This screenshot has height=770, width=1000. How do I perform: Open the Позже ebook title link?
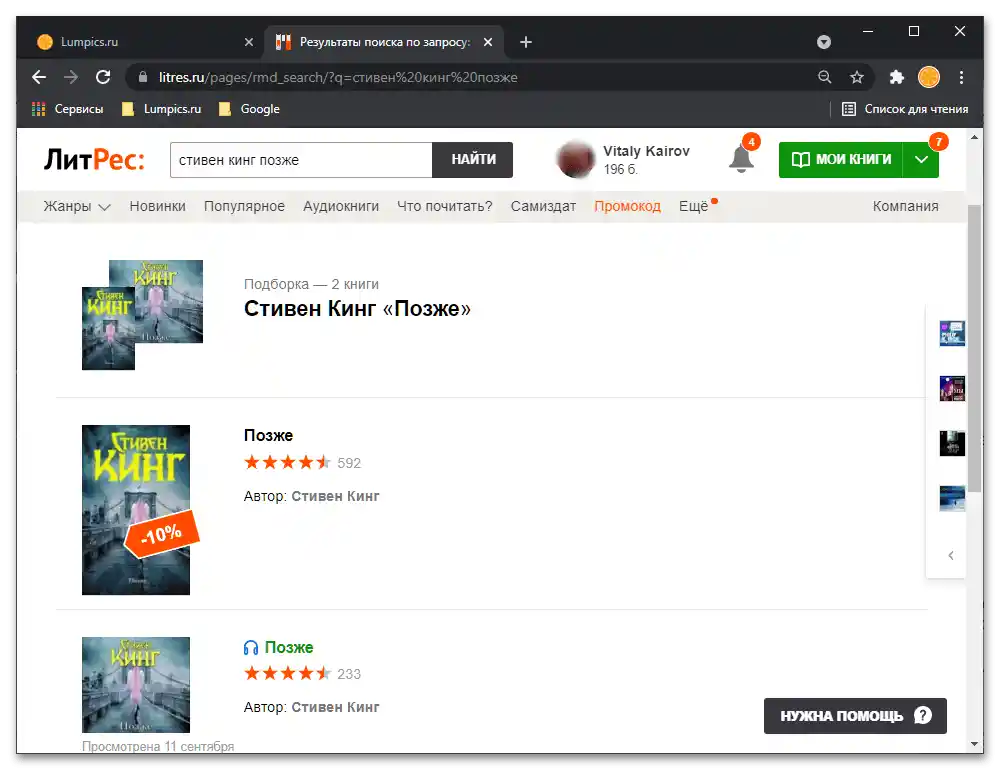pyautogui.click(x=268, y=436)
